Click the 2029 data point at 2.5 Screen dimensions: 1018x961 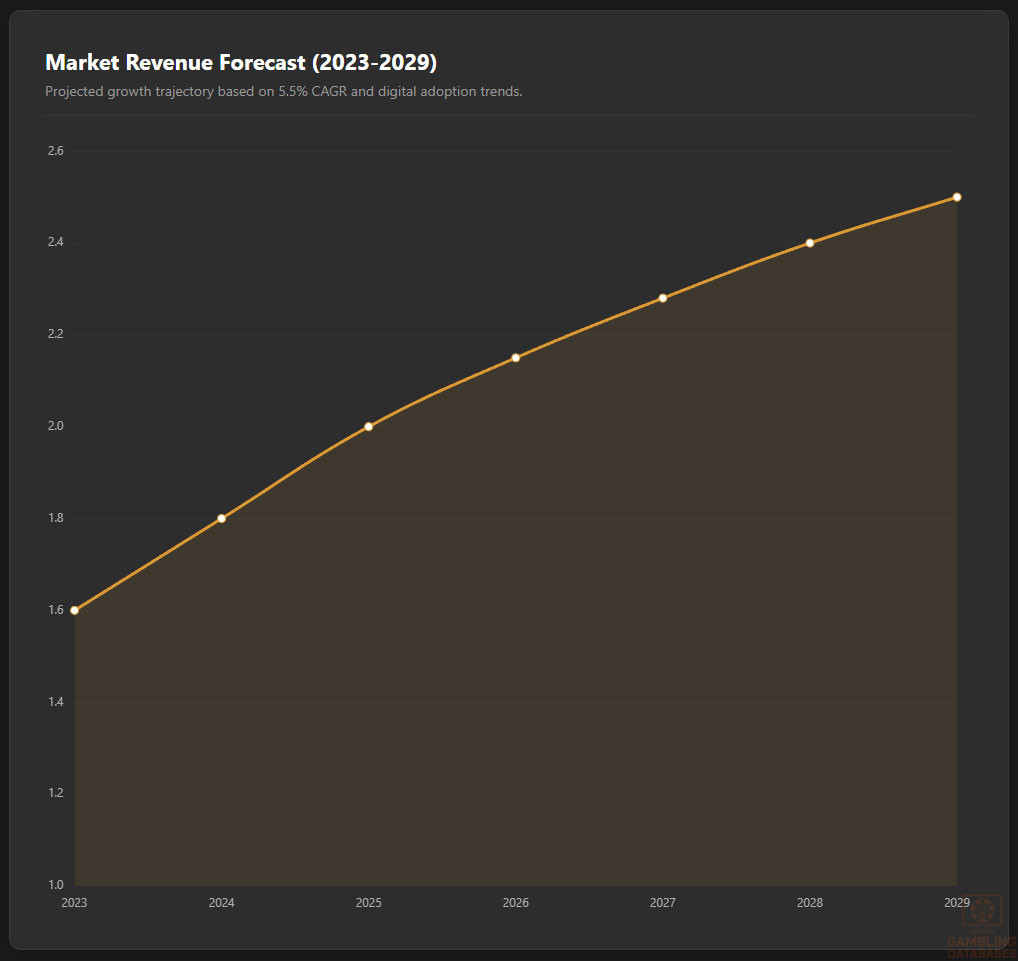(x=957, y=197)
